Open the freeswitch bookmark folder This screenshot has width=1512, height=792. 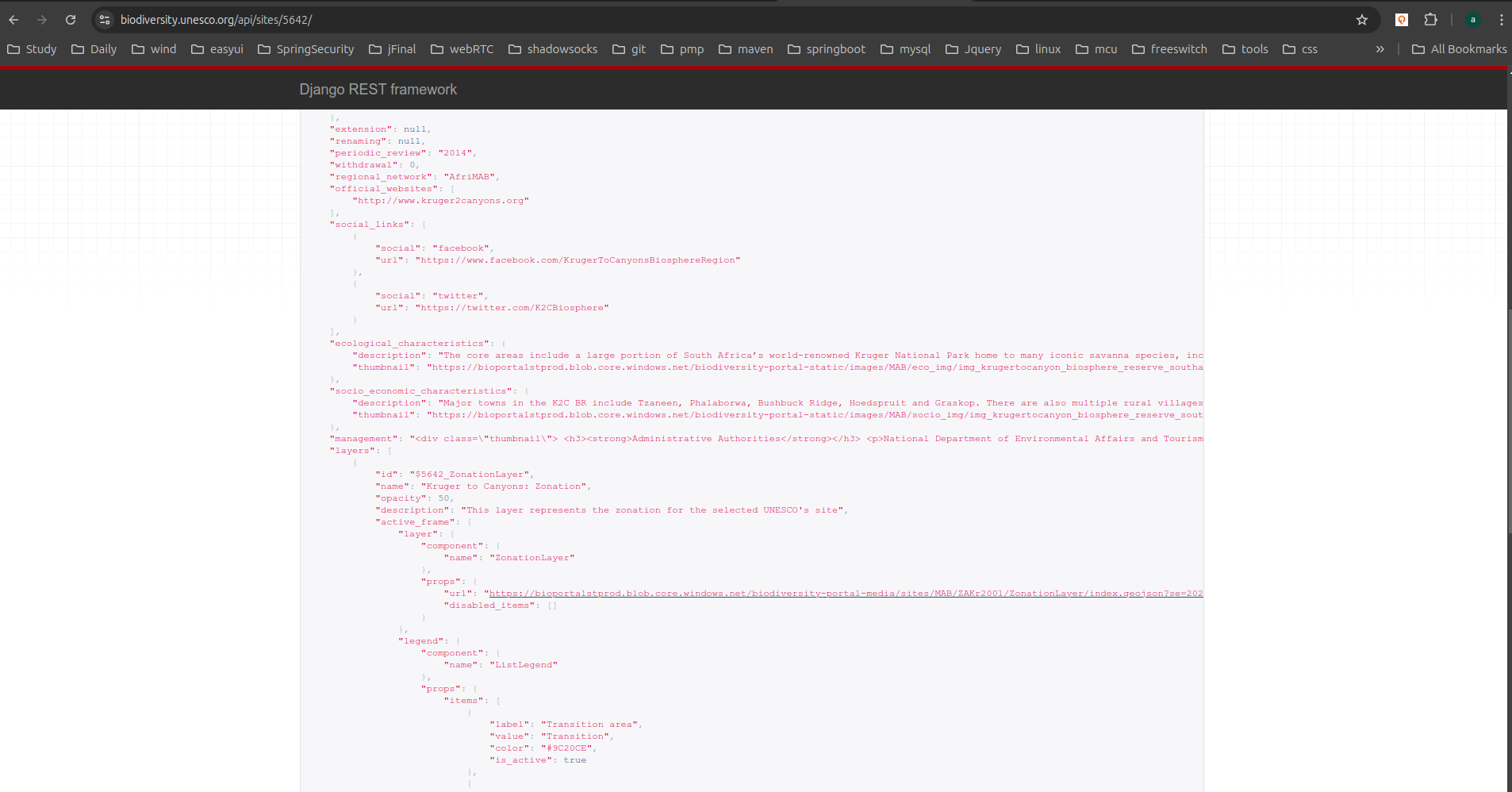(x=1169, y=49)
